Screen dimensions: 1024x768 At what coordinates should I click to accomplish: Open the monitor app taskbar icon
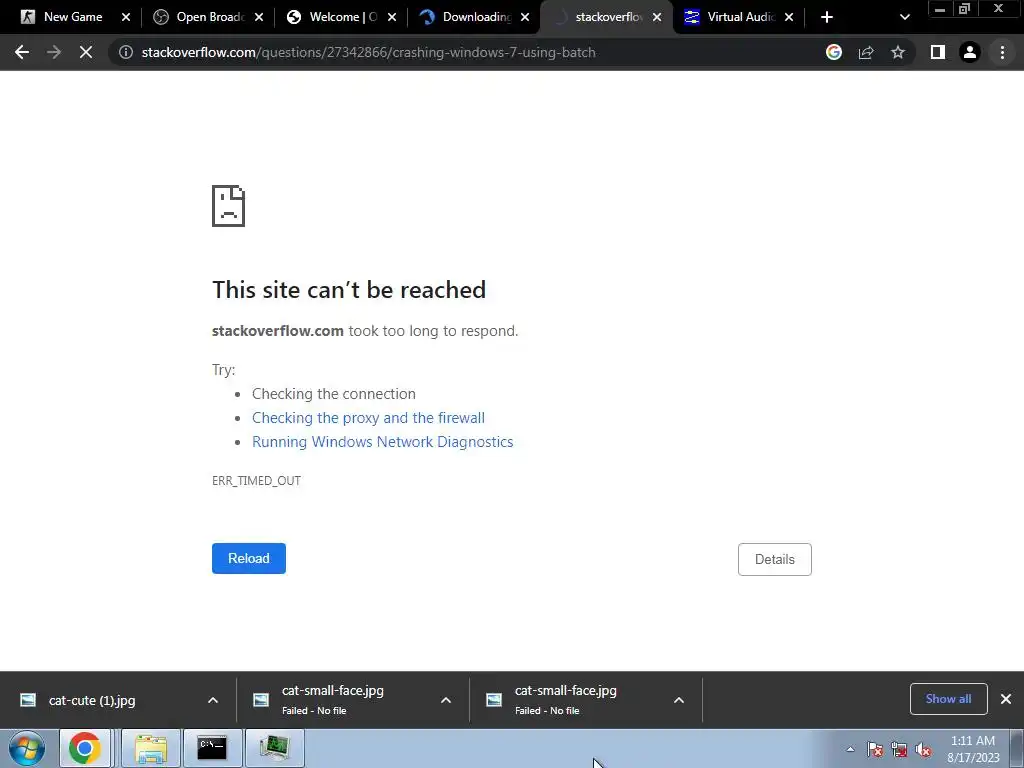(x=274, y=748)
